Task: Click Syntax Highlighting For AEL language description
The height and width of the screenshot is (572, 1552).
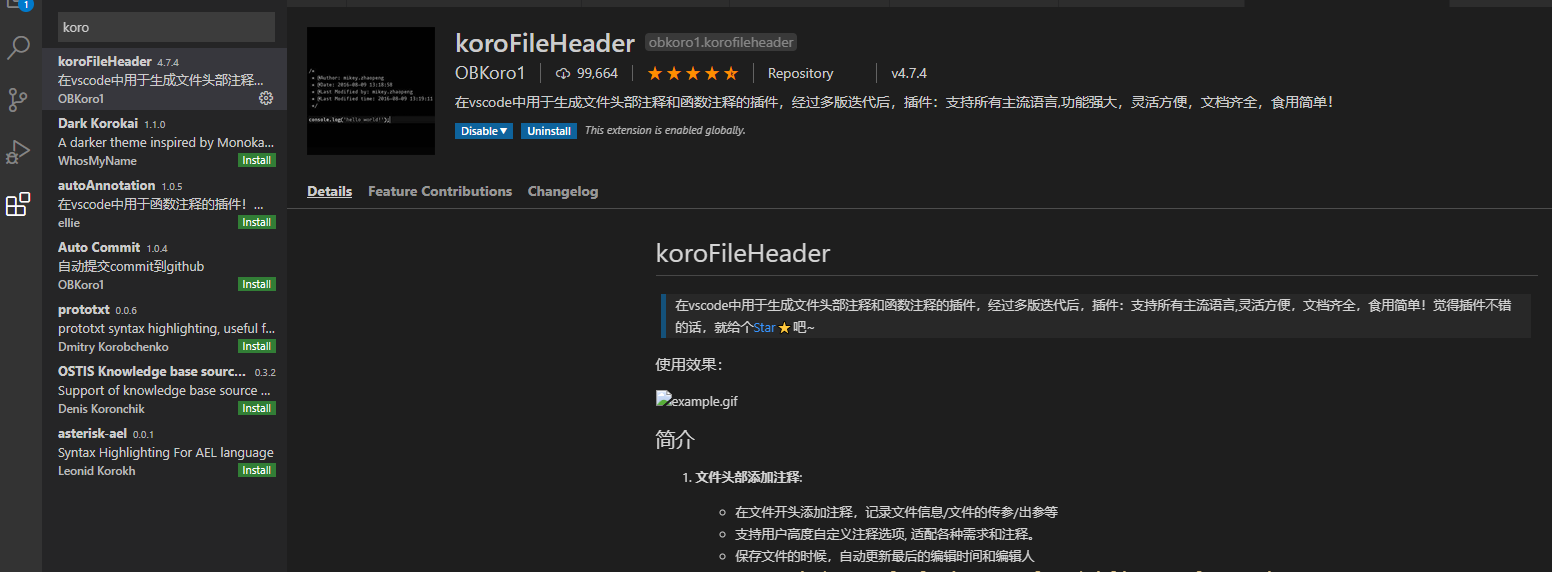Action: [166, 452]
